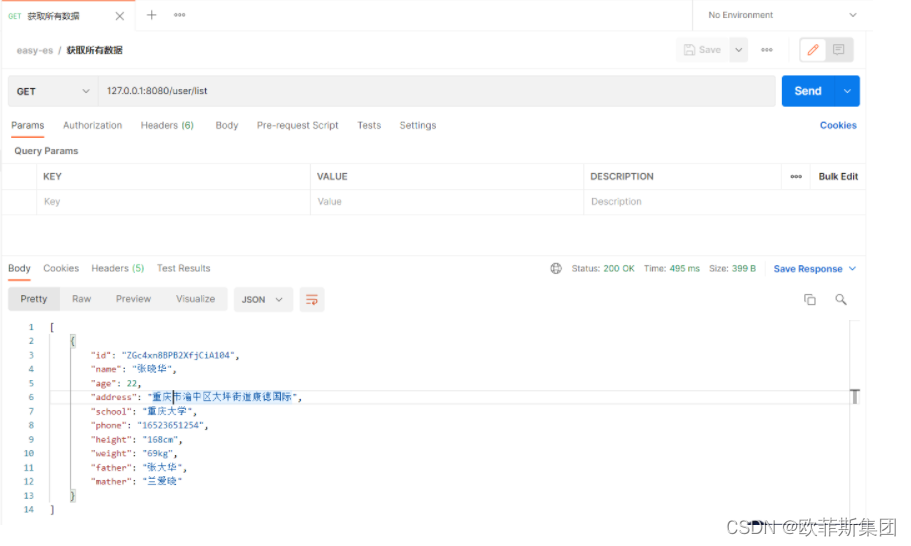This screenshot has width=911, height=546.
Task: Click the Value input cell
Action: pyautogui.click(x=447, y=202)
